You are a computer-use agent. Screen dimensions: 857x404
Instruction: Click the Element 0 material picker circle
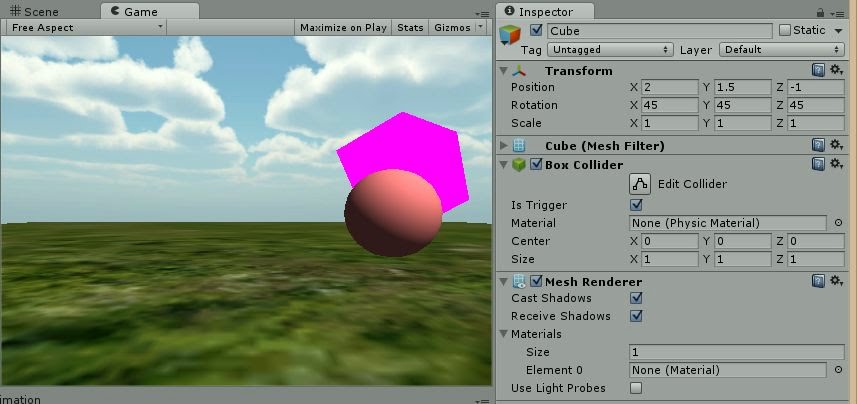[x=838, y=370]
